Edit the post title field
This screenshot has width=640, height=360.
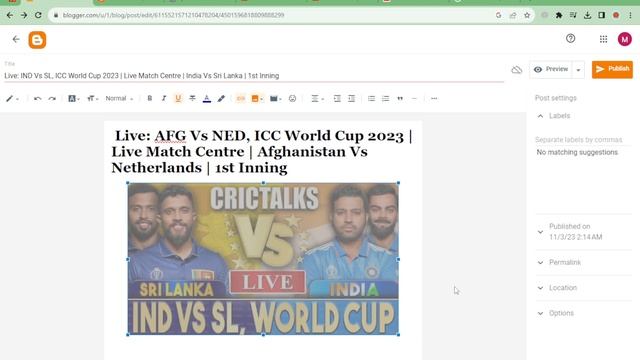point(254,76)
